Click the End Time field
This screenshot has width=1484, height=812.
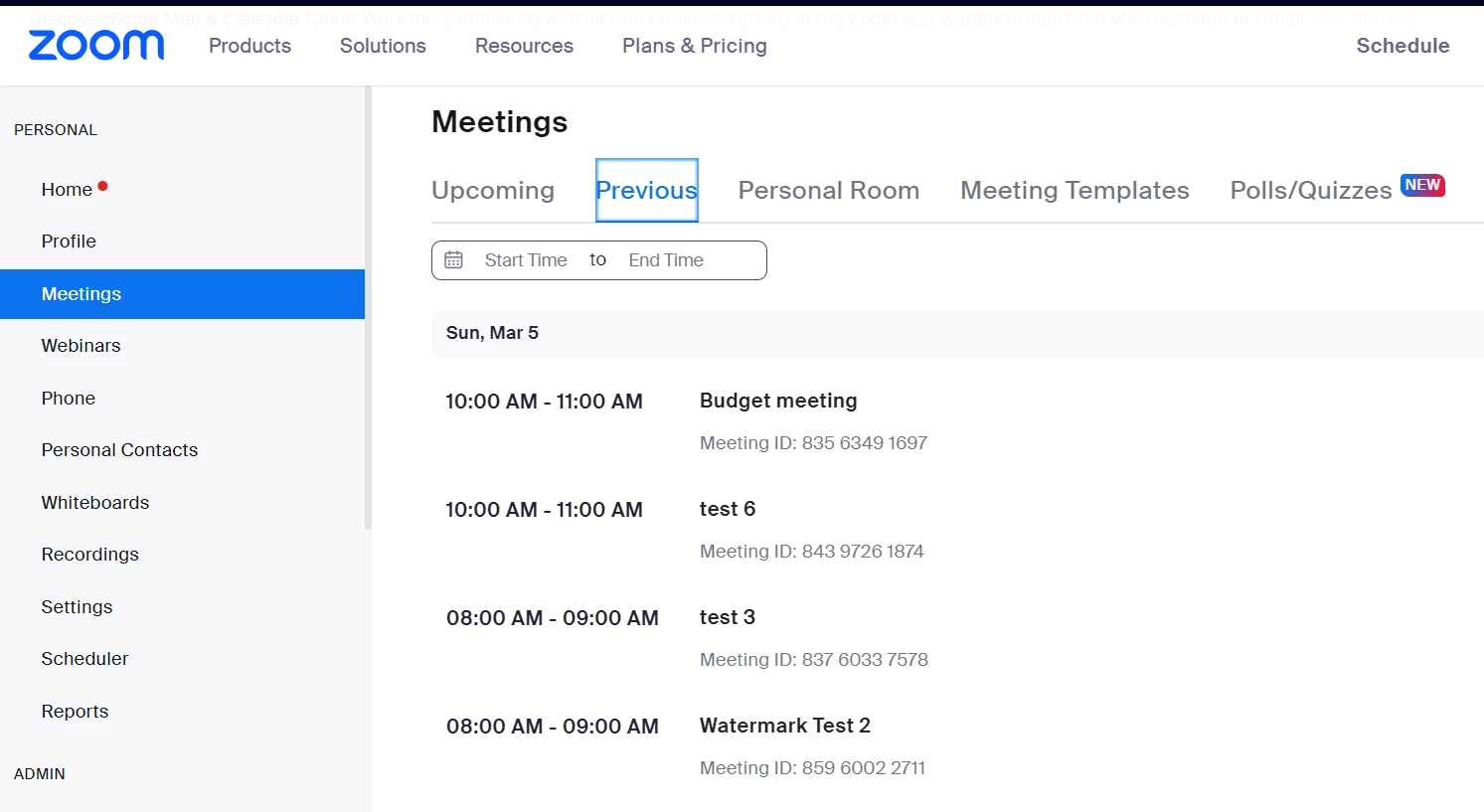tap(666, 260)
